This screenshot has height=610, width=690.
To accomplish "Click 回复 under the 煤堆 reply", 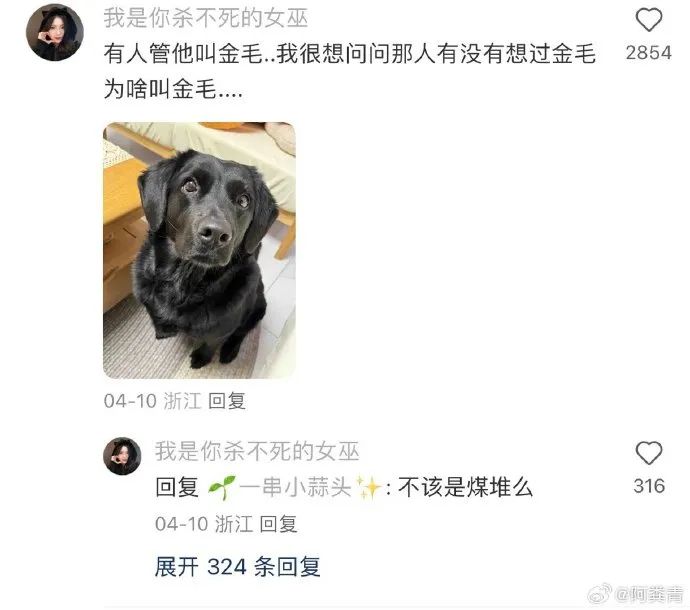I will (278, 524).
